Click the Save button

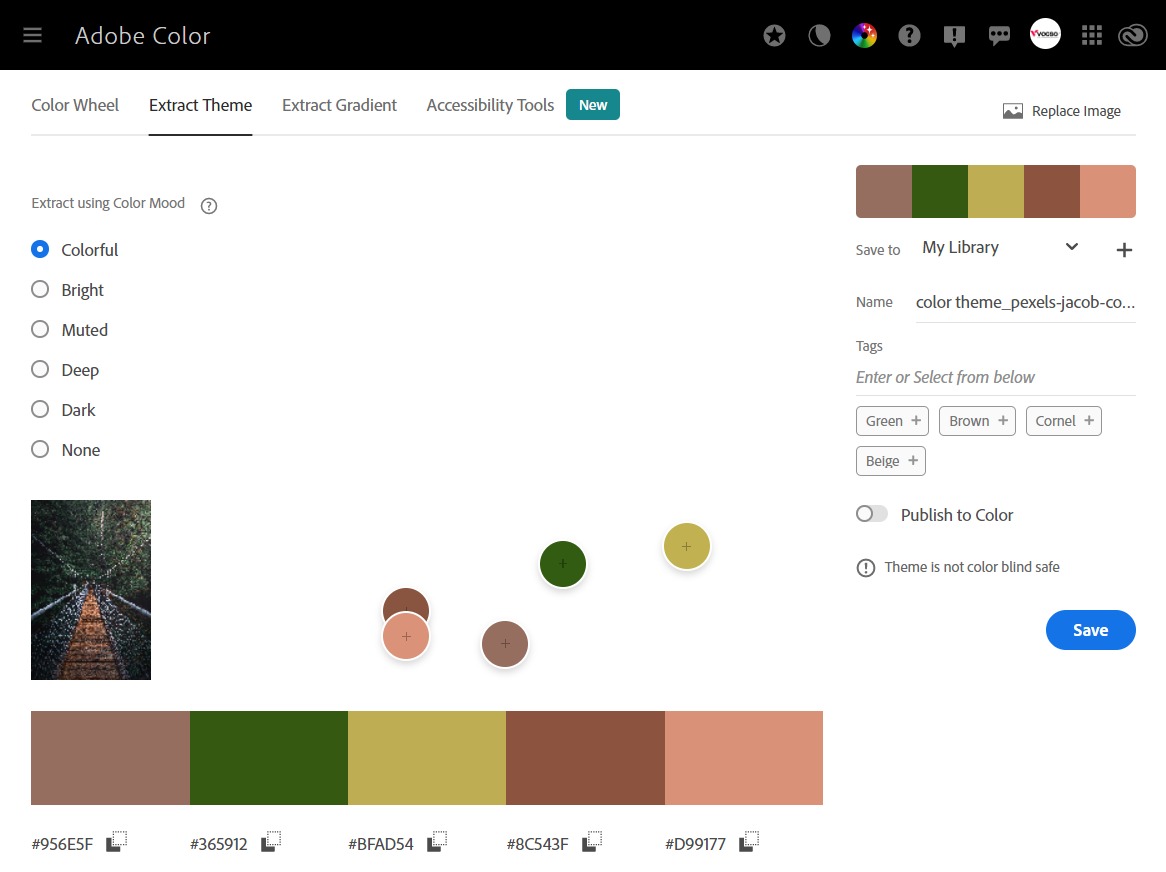pyautogui.click(x=1090, y=630)
